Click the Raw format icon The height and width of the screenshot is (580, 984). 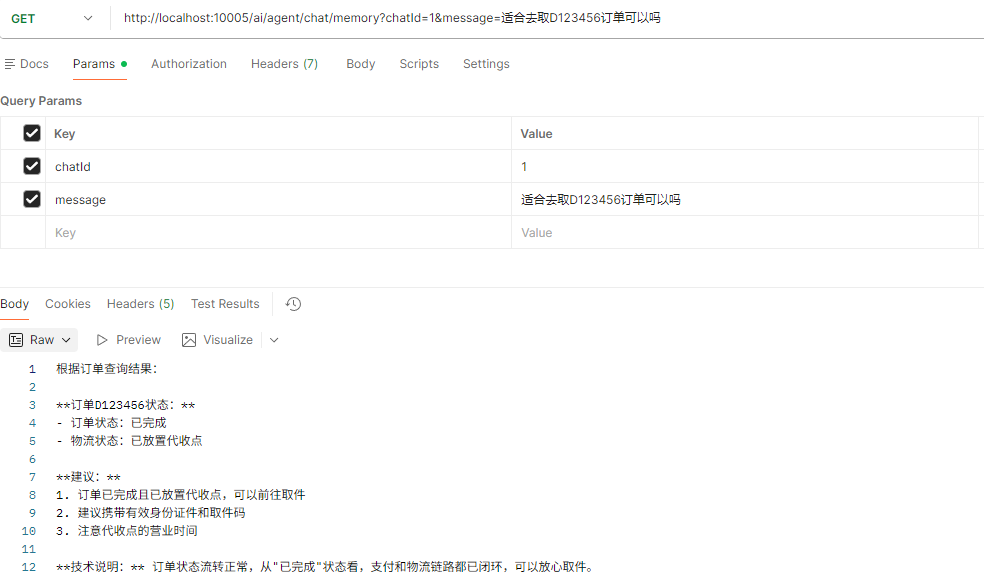pos(16,340)
